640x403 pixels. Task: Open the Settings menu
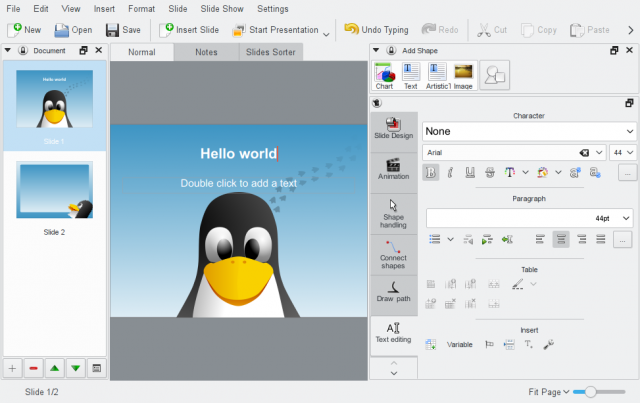tap(273, 9)
